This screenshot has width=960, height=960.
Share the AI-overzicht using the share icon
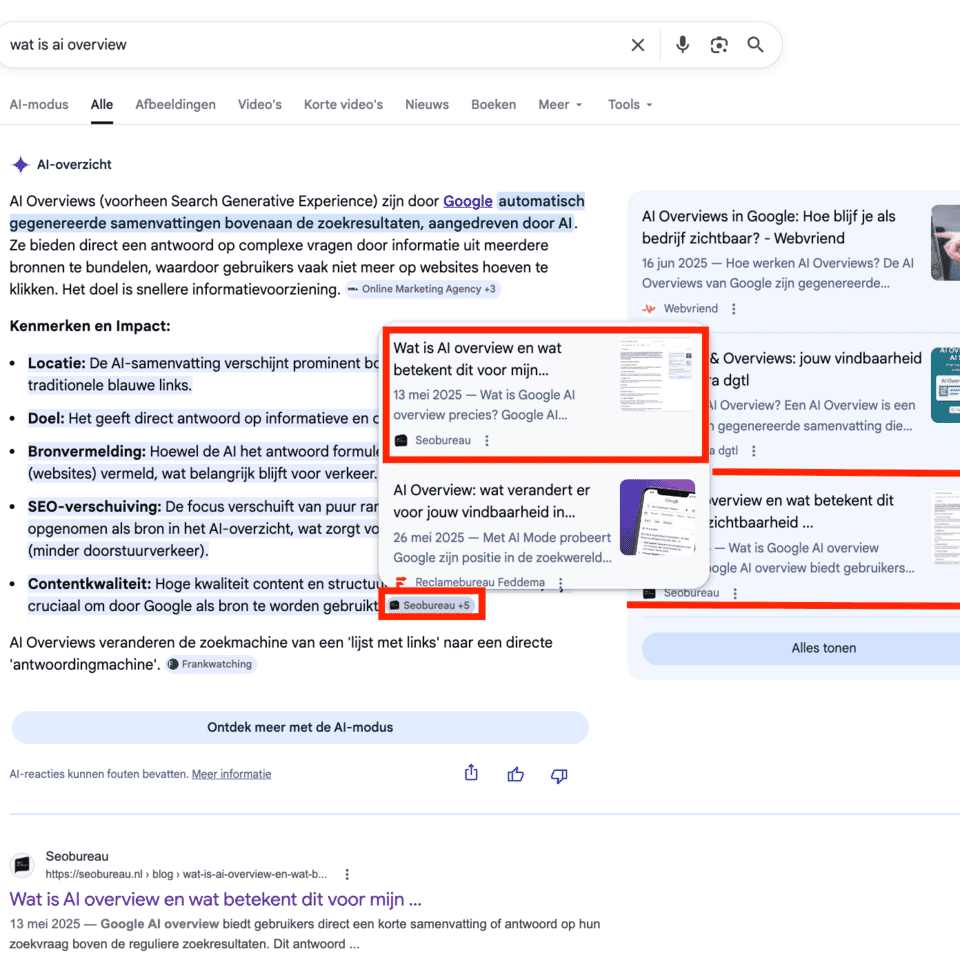(470, 773)
